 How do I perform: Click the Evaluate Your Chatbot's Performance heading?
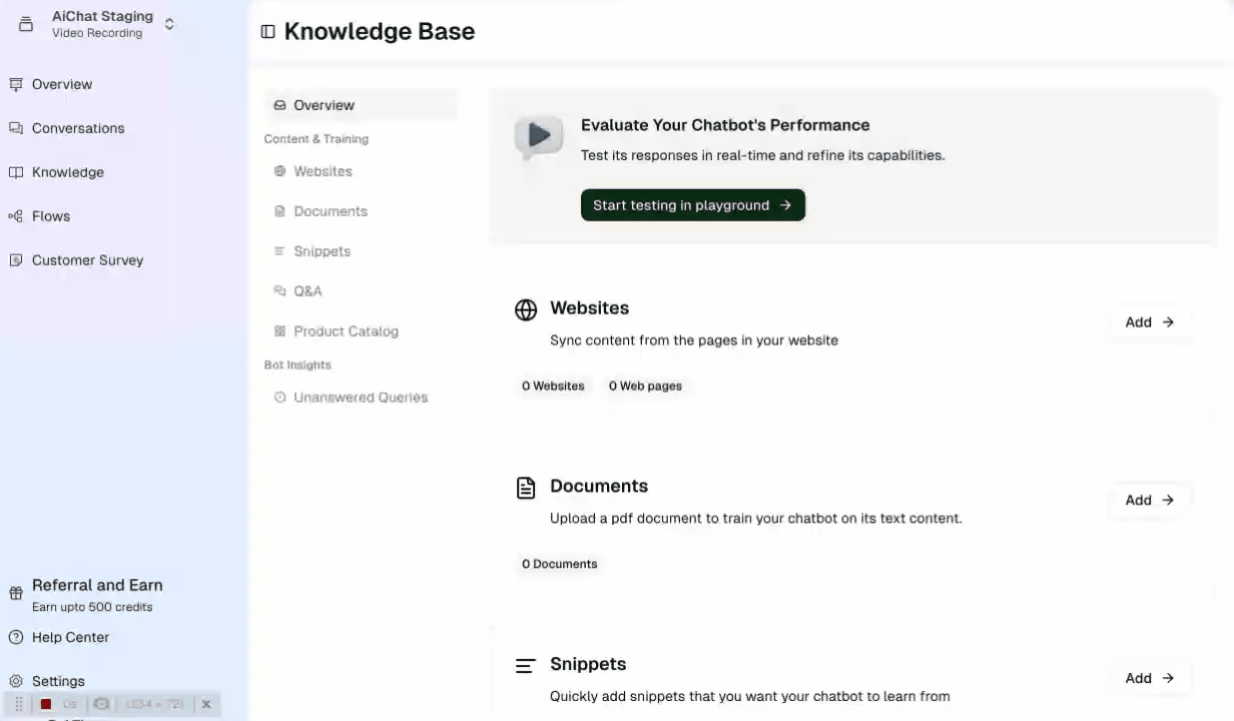725,125
